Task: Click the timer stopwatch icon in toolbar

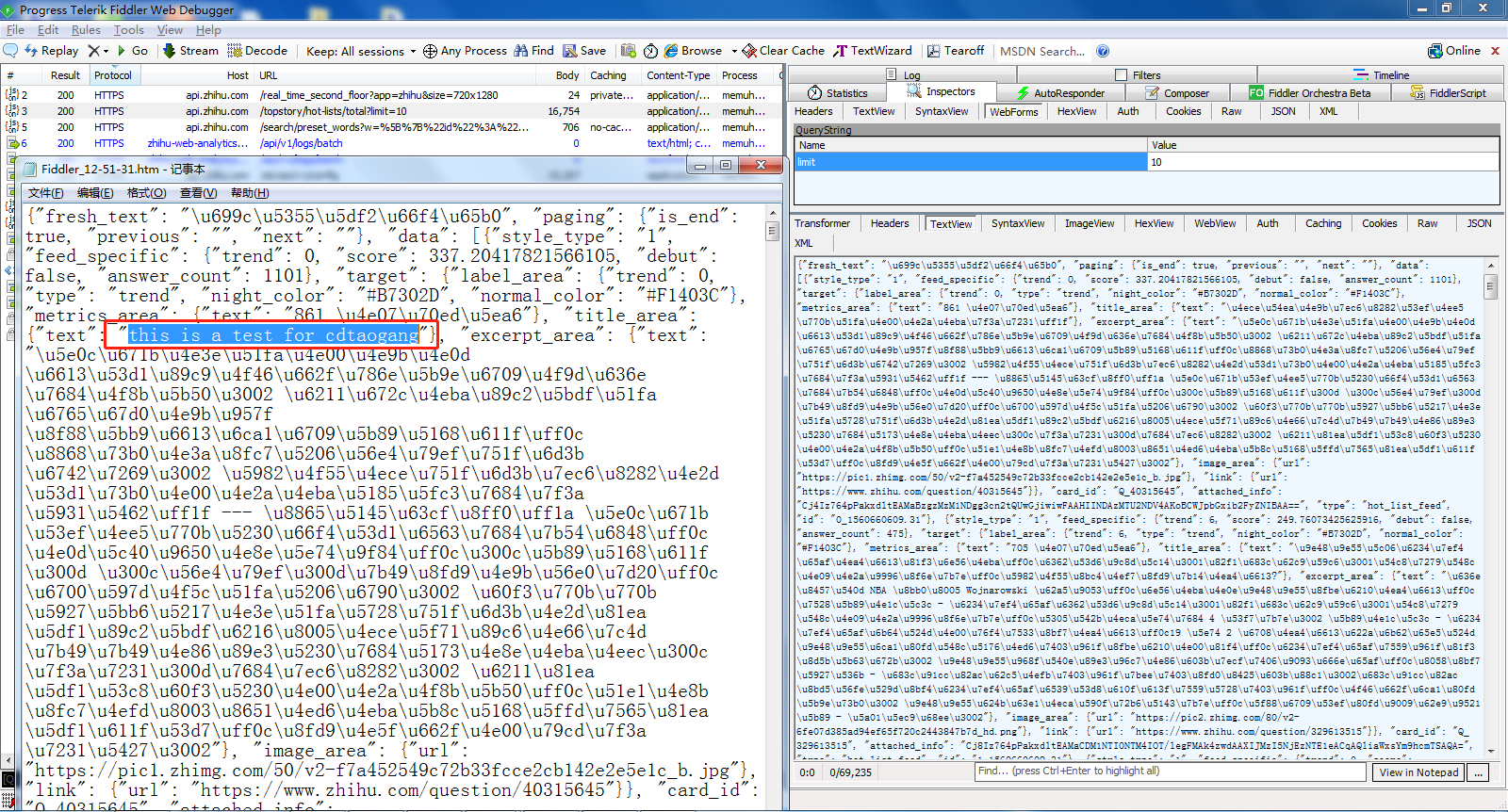Action: pos(652,51)
